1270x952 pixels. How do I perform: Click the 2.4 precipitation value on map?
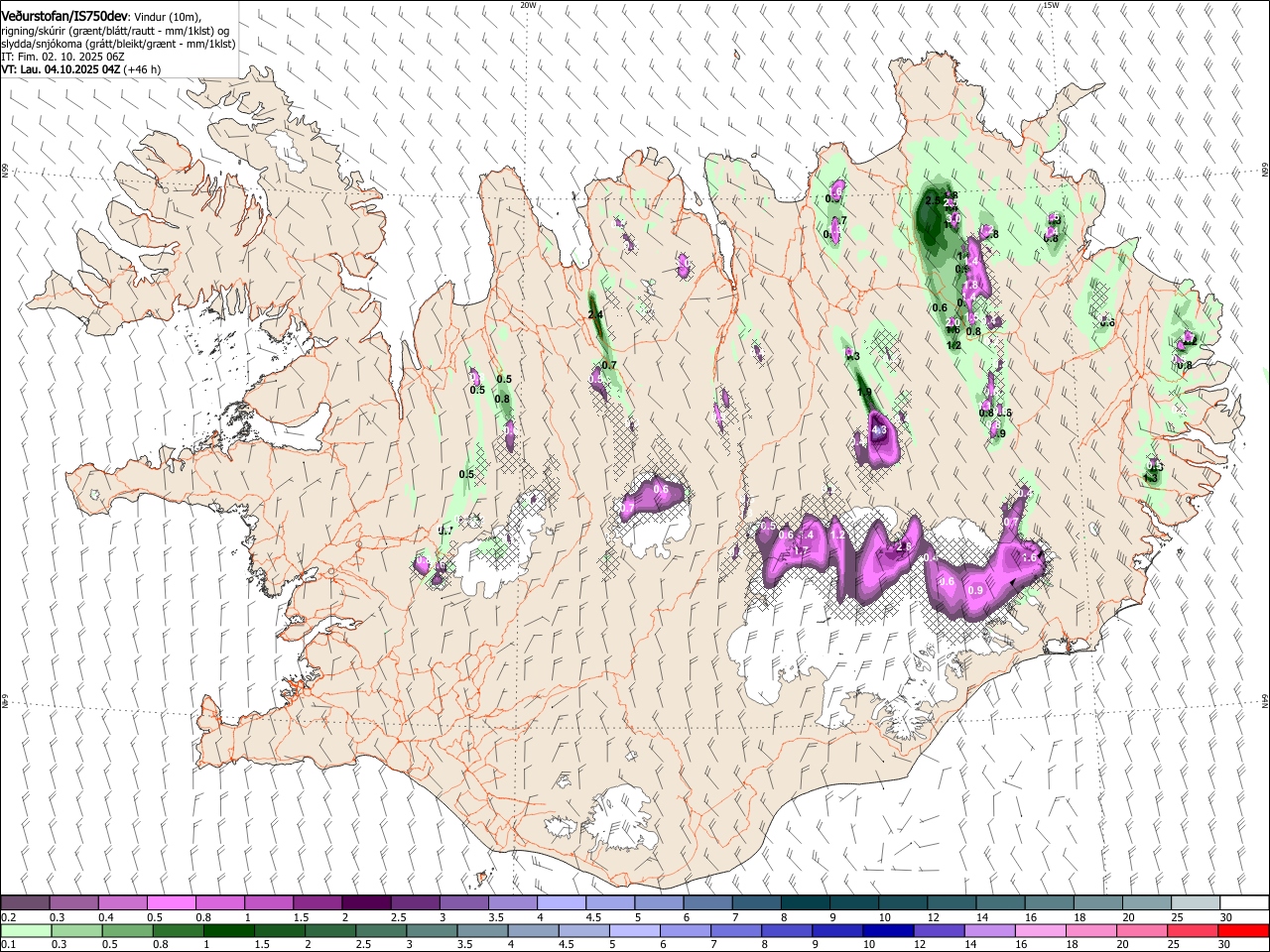[595, 314]
